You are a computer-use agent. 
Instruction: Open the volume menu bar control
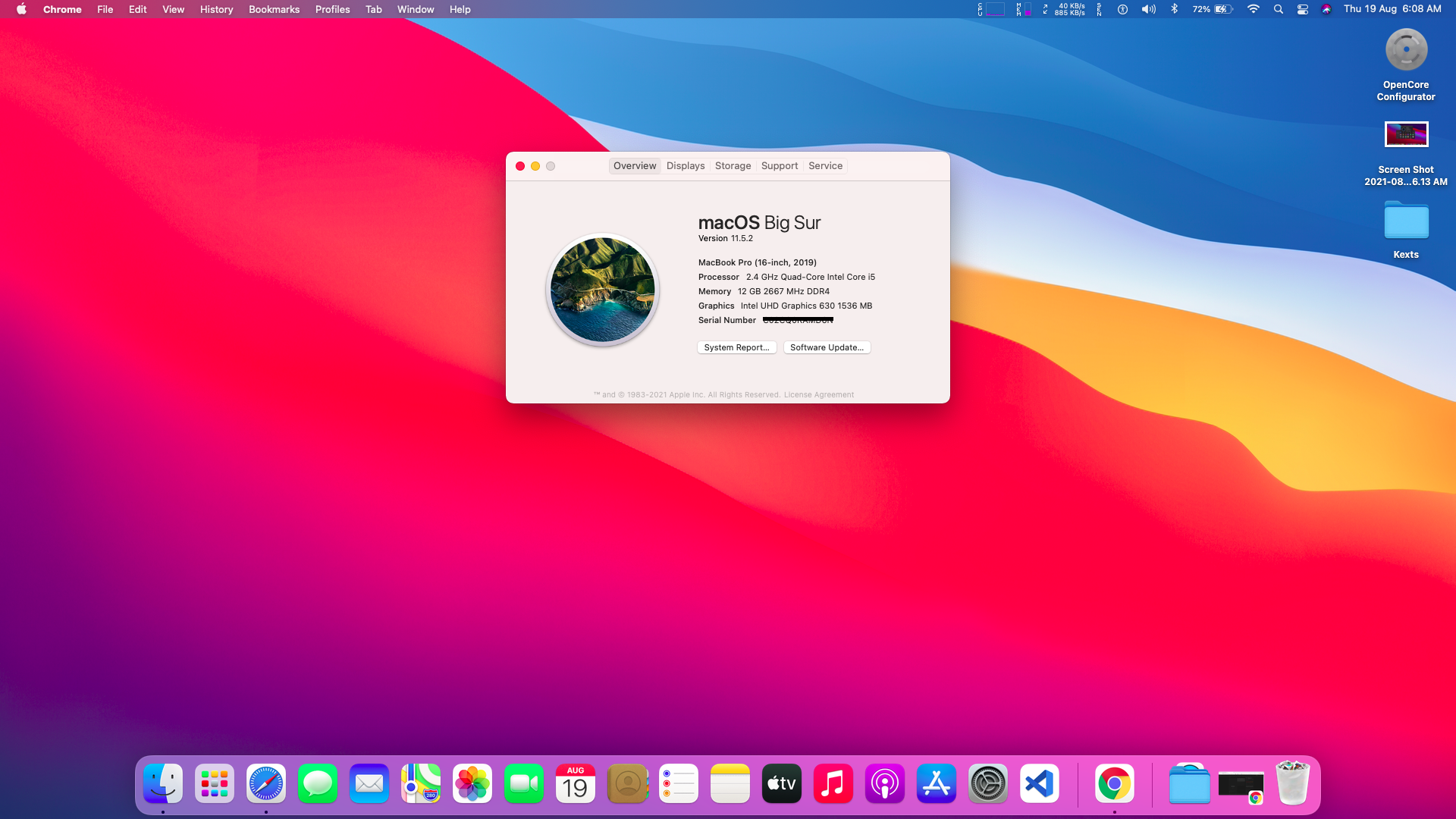point(1149,9)
